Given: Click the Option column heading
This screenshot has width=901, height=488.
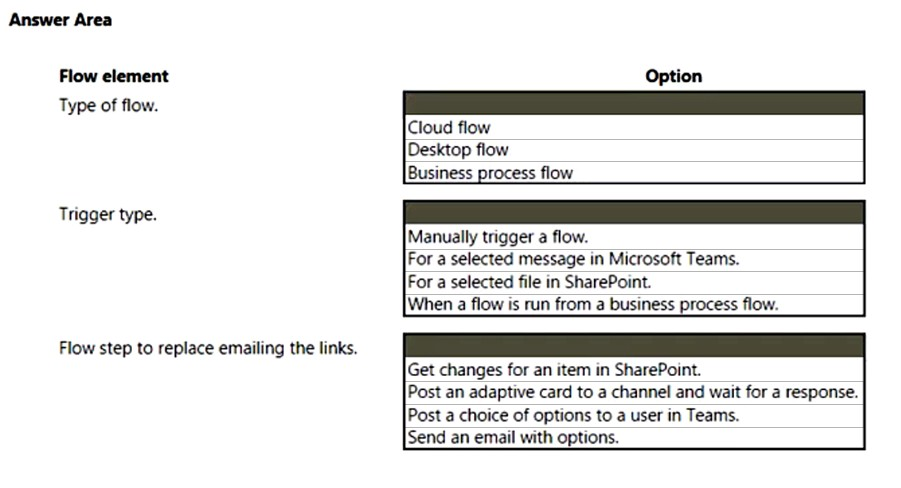Looking at the screenshot, I should (673, 76).
